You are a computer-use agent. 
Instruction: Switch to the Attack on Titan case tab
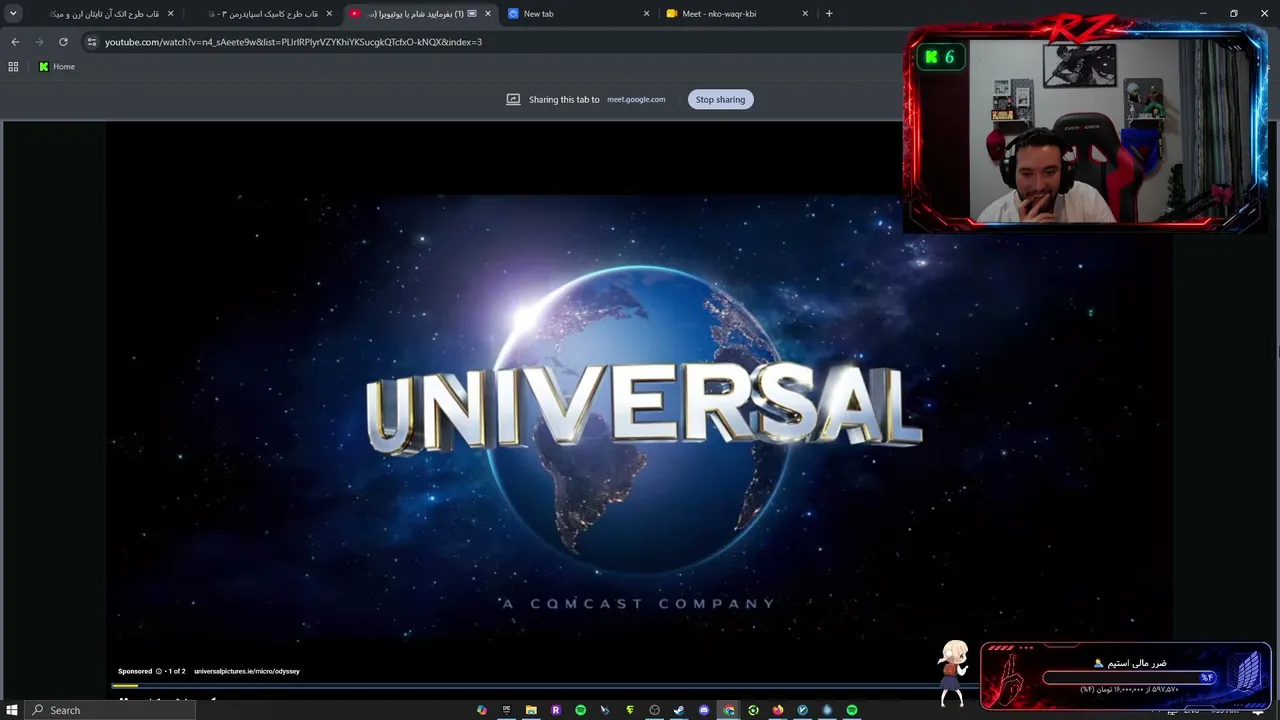point(104,14)
